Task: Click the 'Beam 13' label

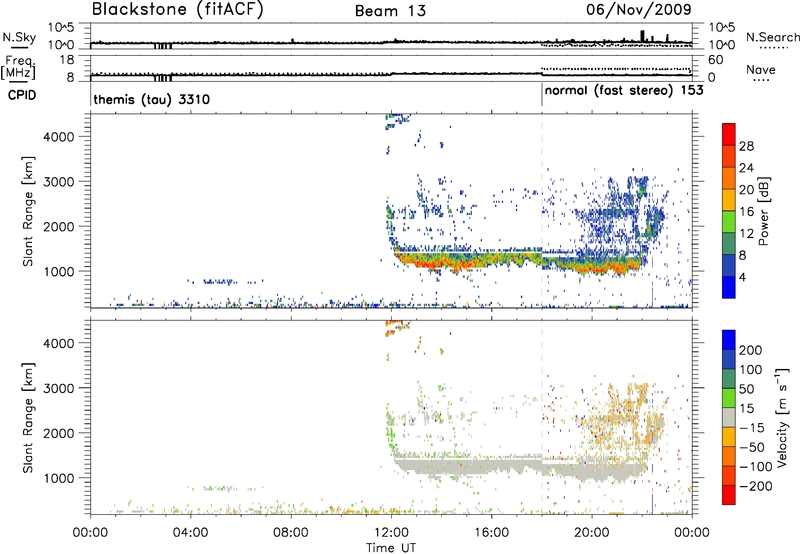Action: pyautogui.click(x=390, y=11)
